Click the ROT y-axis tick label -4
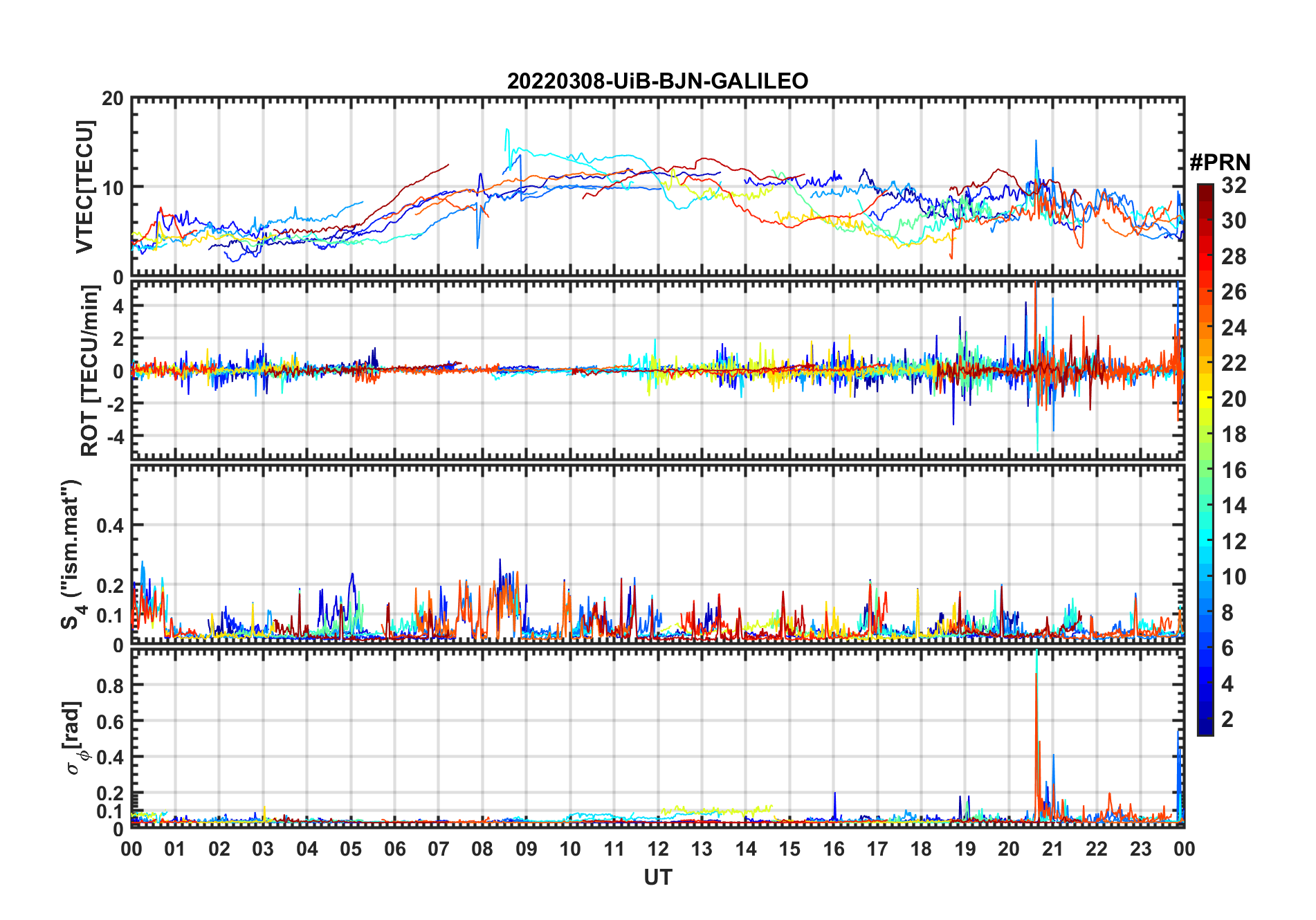 pyautogui.click(x=116, y=436)
